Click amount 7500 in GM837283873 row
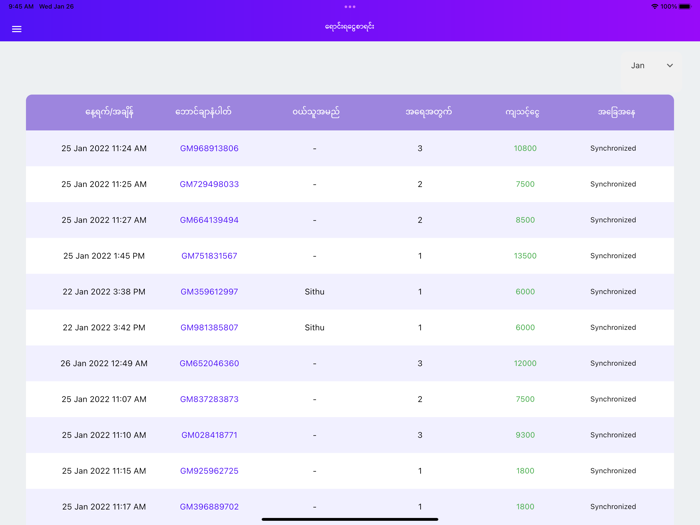Image resolution: width=700 pixels, height=525 pixels. pyautogui.click(x=525, y=399)
